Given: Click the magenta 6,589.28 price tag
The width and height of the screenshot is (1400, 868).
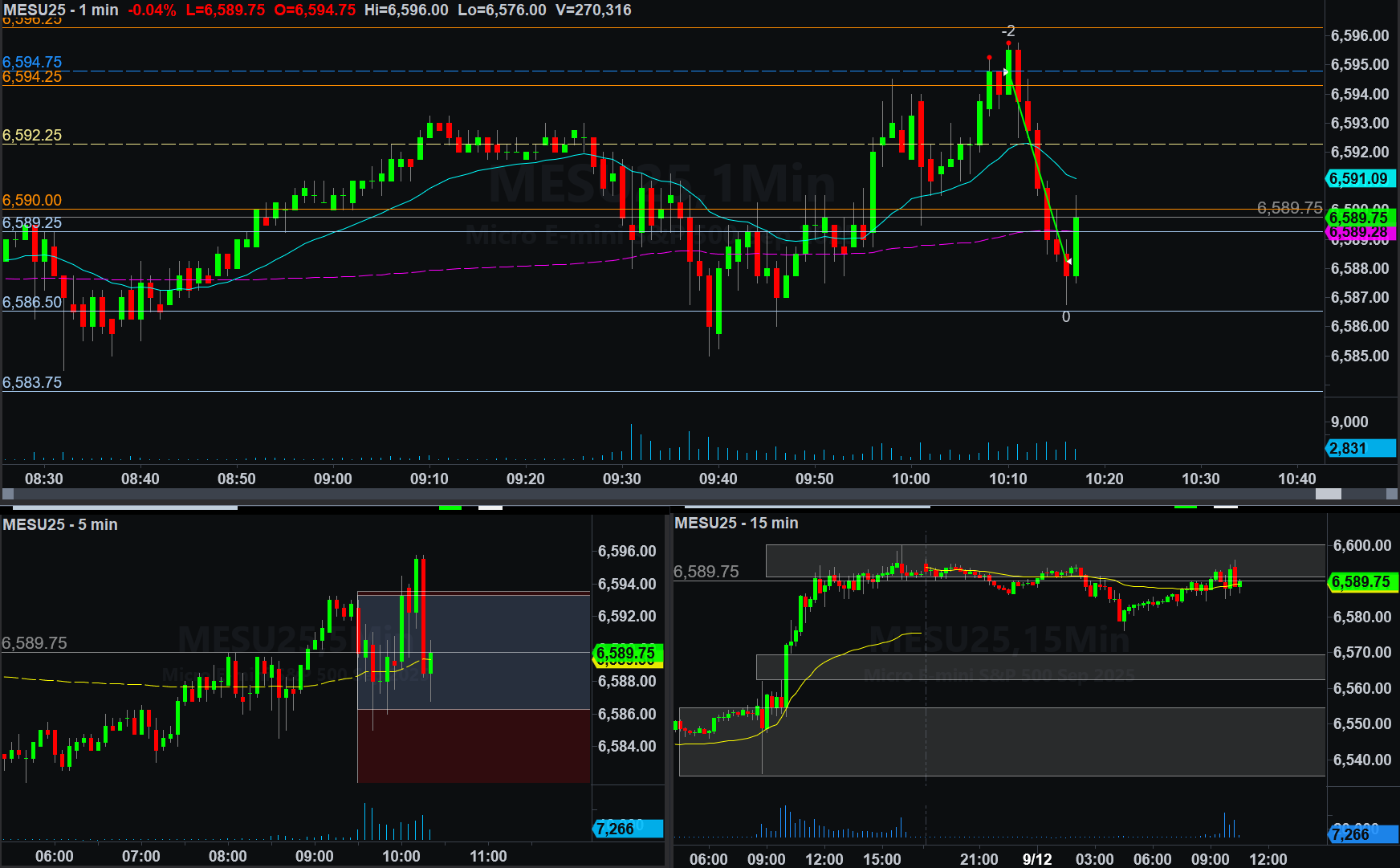Looking at the screenshot, I should click(1360, 234).
